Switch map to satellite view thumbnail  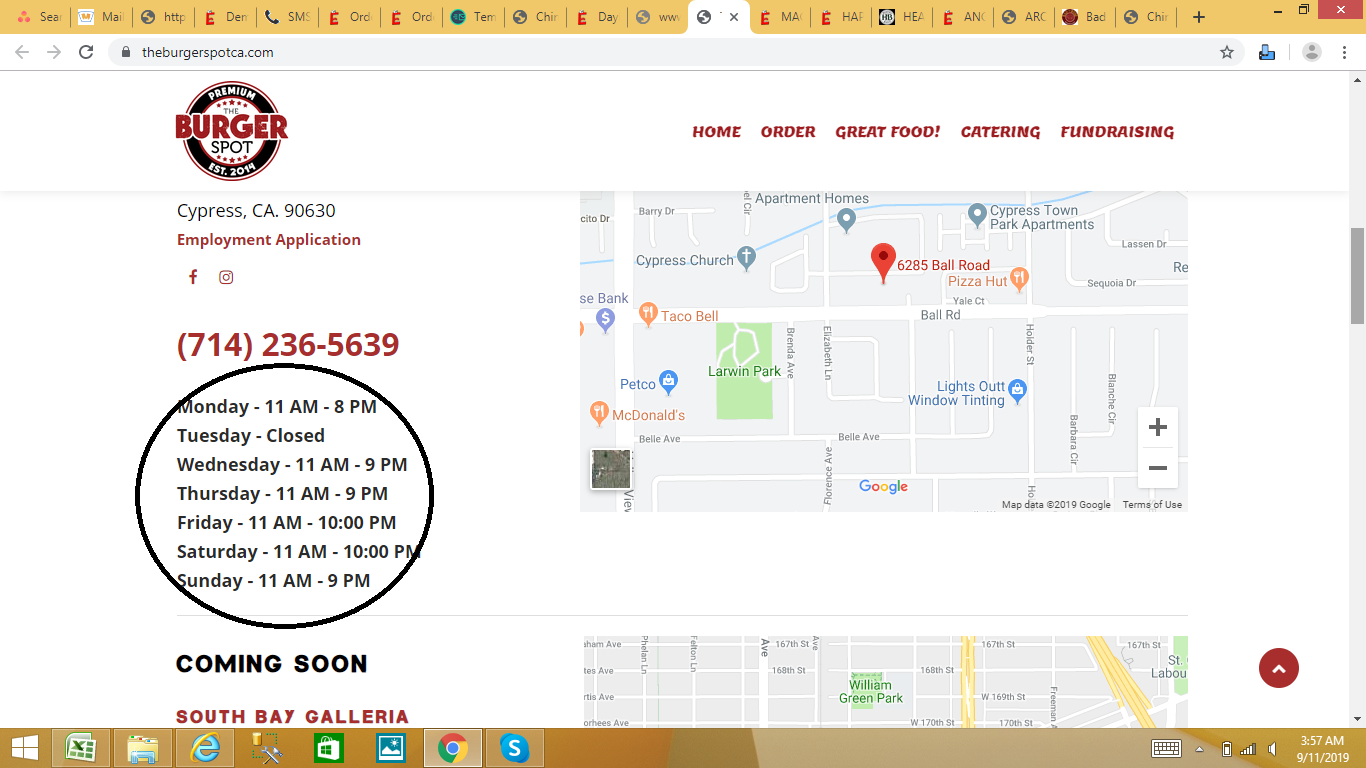[611, 468]
